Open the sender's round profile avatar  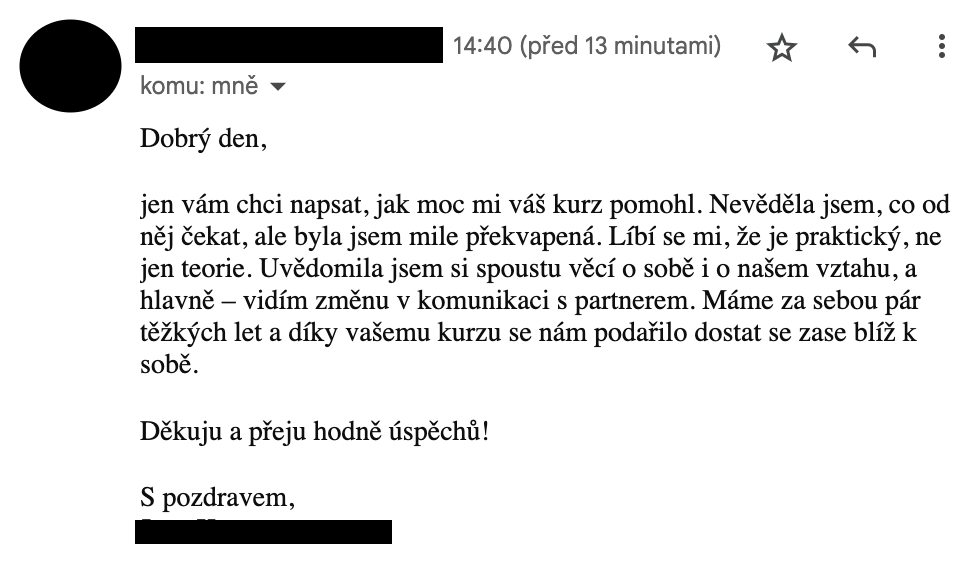[x=70, y=66]
